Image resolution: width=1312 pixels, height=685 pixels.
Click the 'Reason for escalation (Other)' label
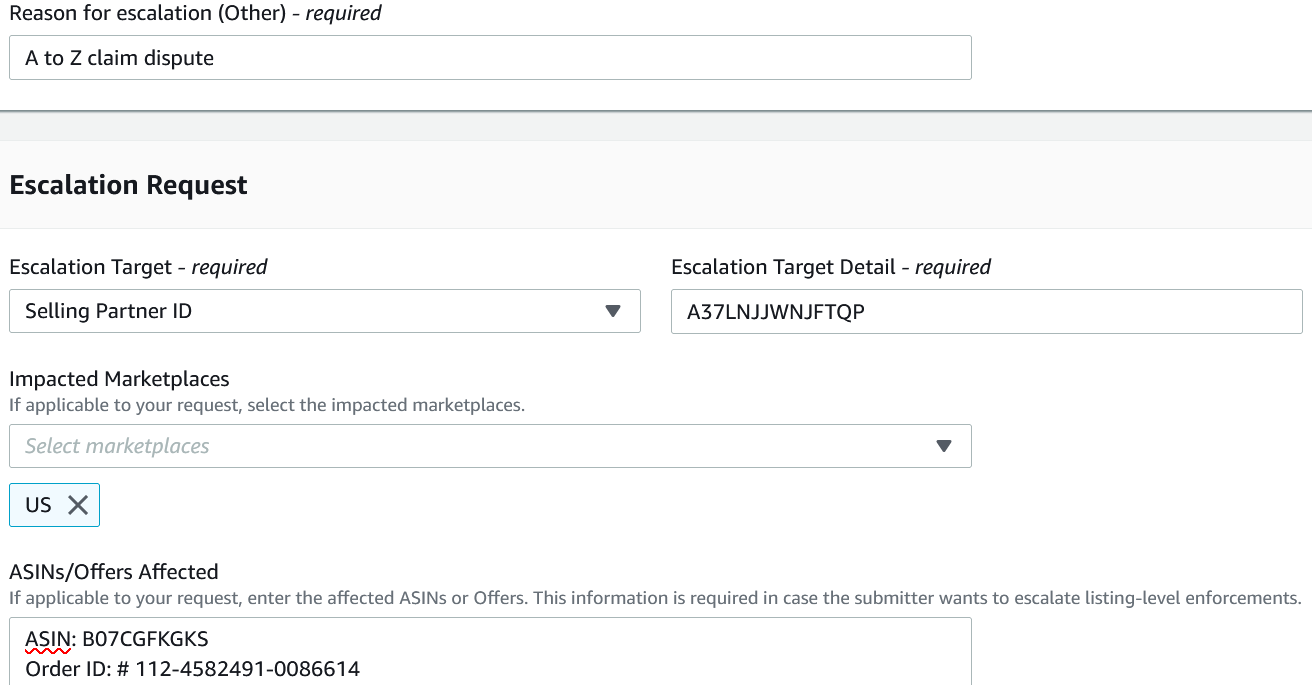195,13
